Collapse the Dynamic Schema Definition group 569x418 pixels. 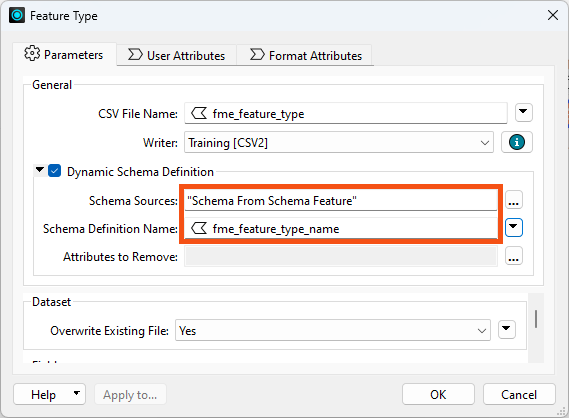pyautogui.click(x=40, y=169)
